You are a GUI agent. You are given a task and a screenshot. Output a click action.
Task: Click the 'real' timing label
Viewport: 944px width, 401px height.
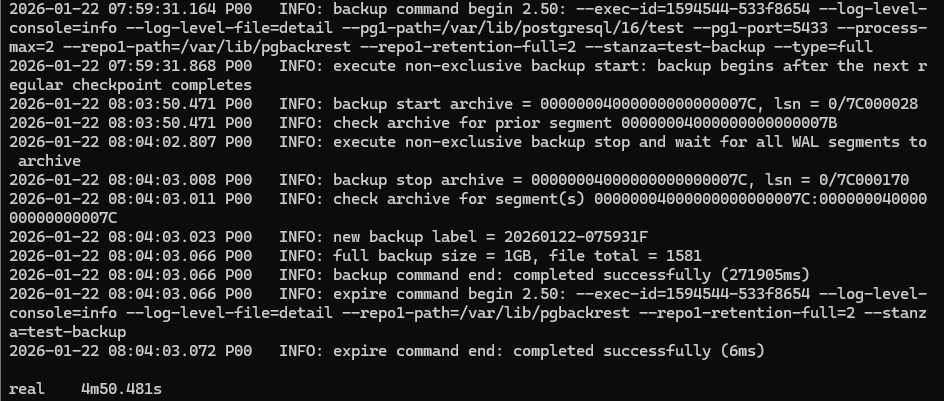pos(27,388)
